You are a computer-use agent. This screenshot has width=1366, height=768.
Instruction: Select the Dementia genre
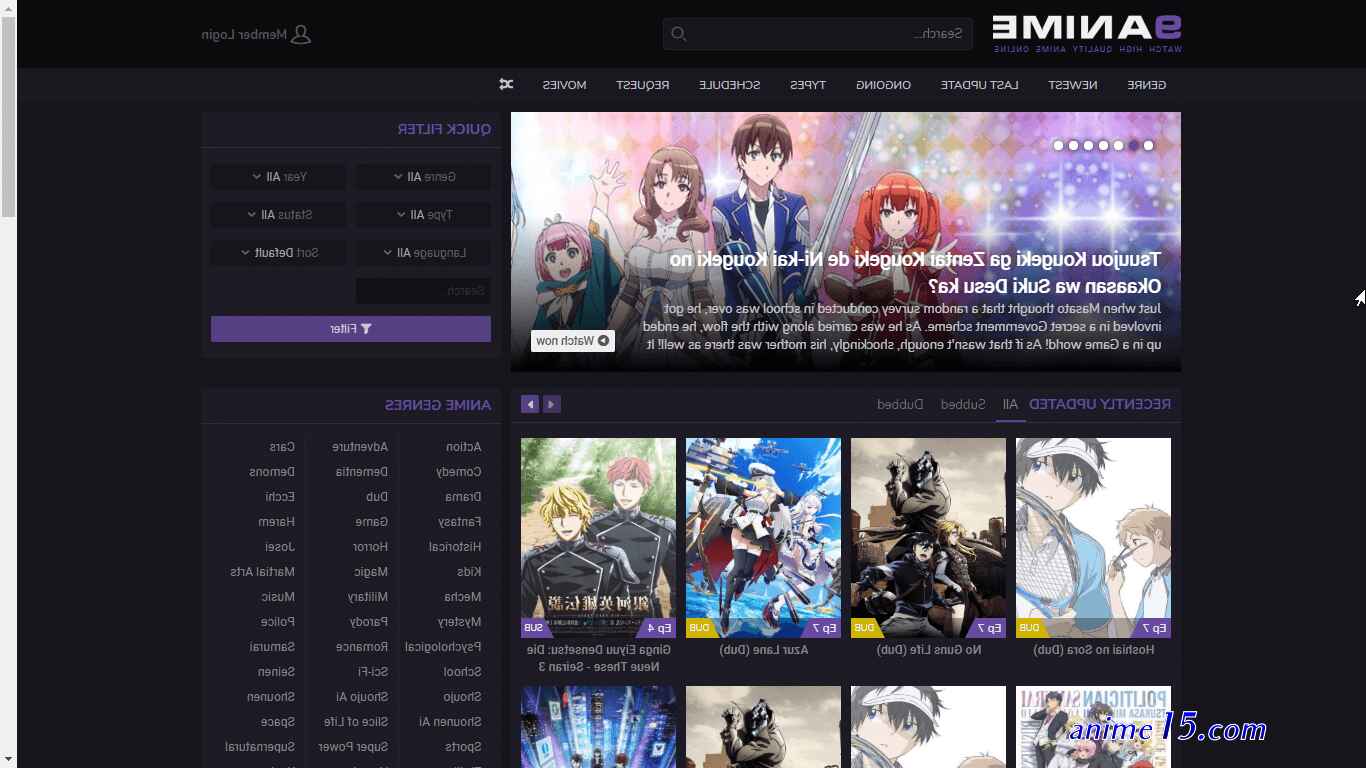click(362, 472)
